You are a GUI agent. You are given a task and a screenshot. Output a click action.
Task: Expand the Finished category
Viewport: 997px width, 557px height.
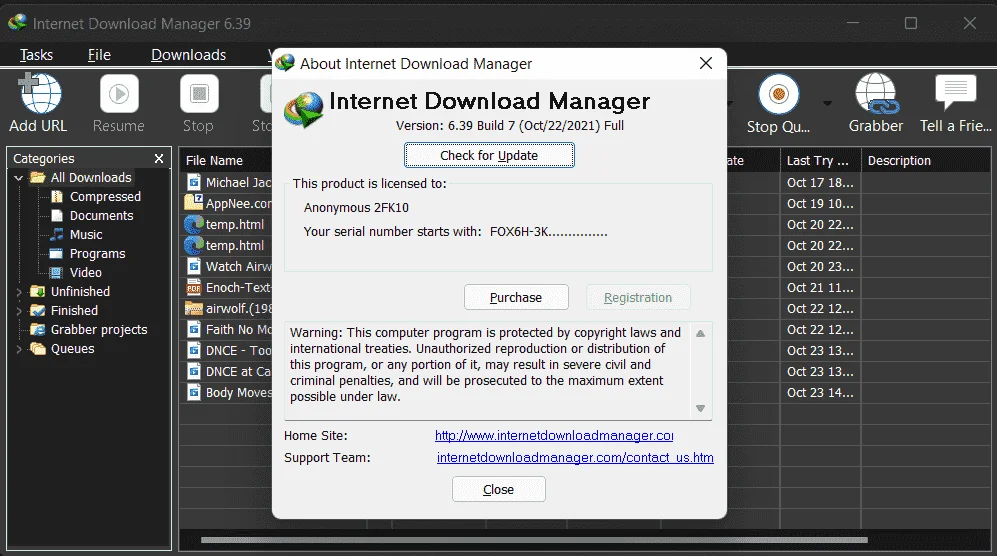(x=18, y=312)
